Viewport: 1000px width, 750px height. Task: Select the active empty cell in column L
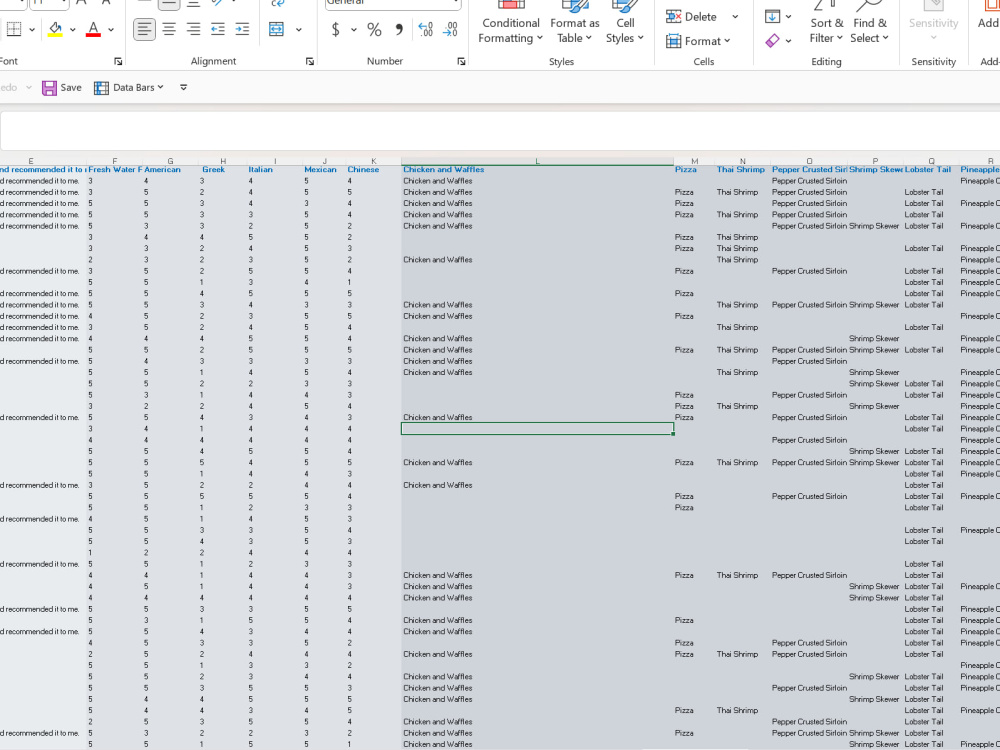click(x=538, y=429)
